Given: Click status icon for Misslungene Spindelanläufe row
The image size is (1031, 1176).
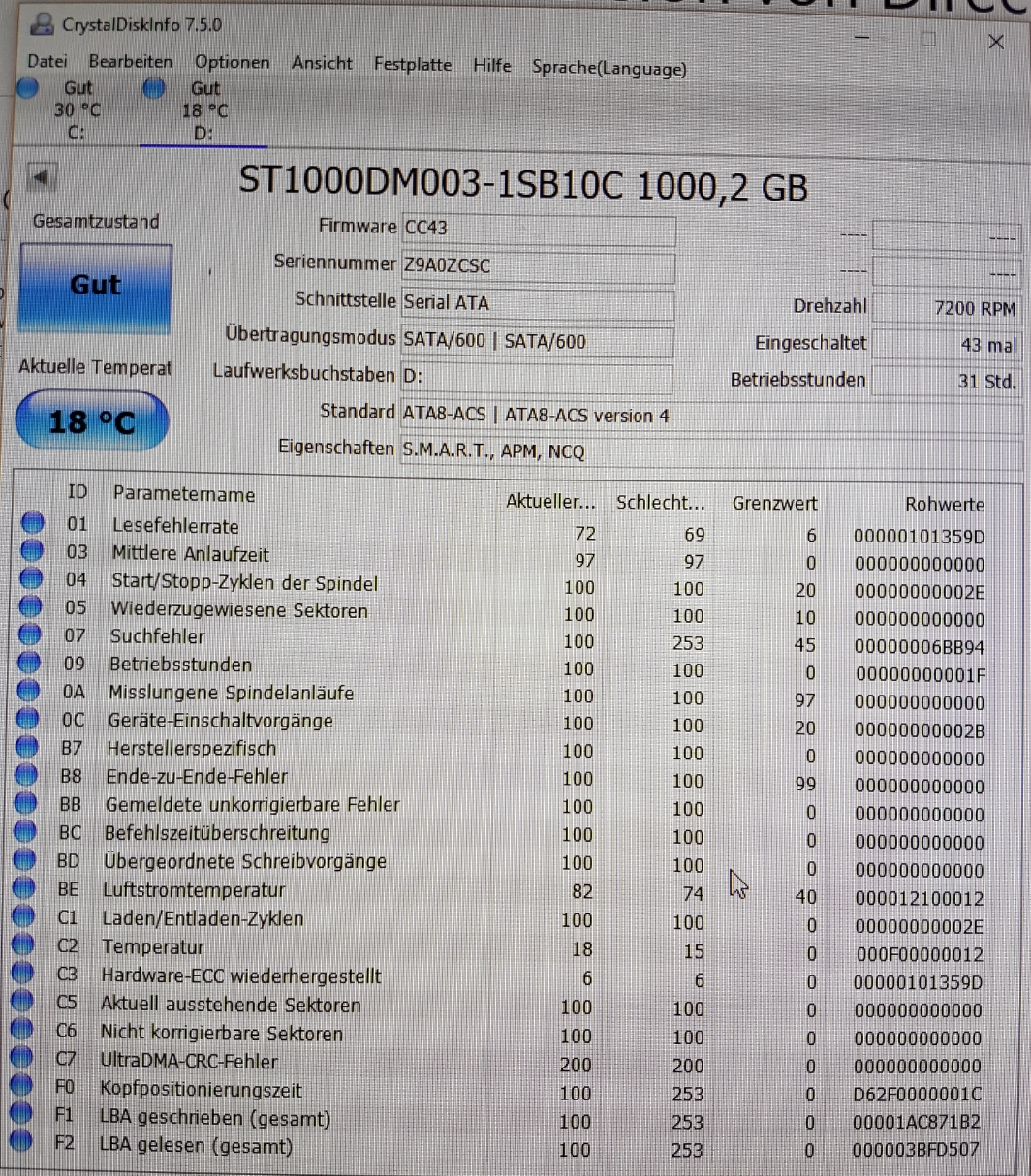Looking at the screenshot, I should point(29,692).
